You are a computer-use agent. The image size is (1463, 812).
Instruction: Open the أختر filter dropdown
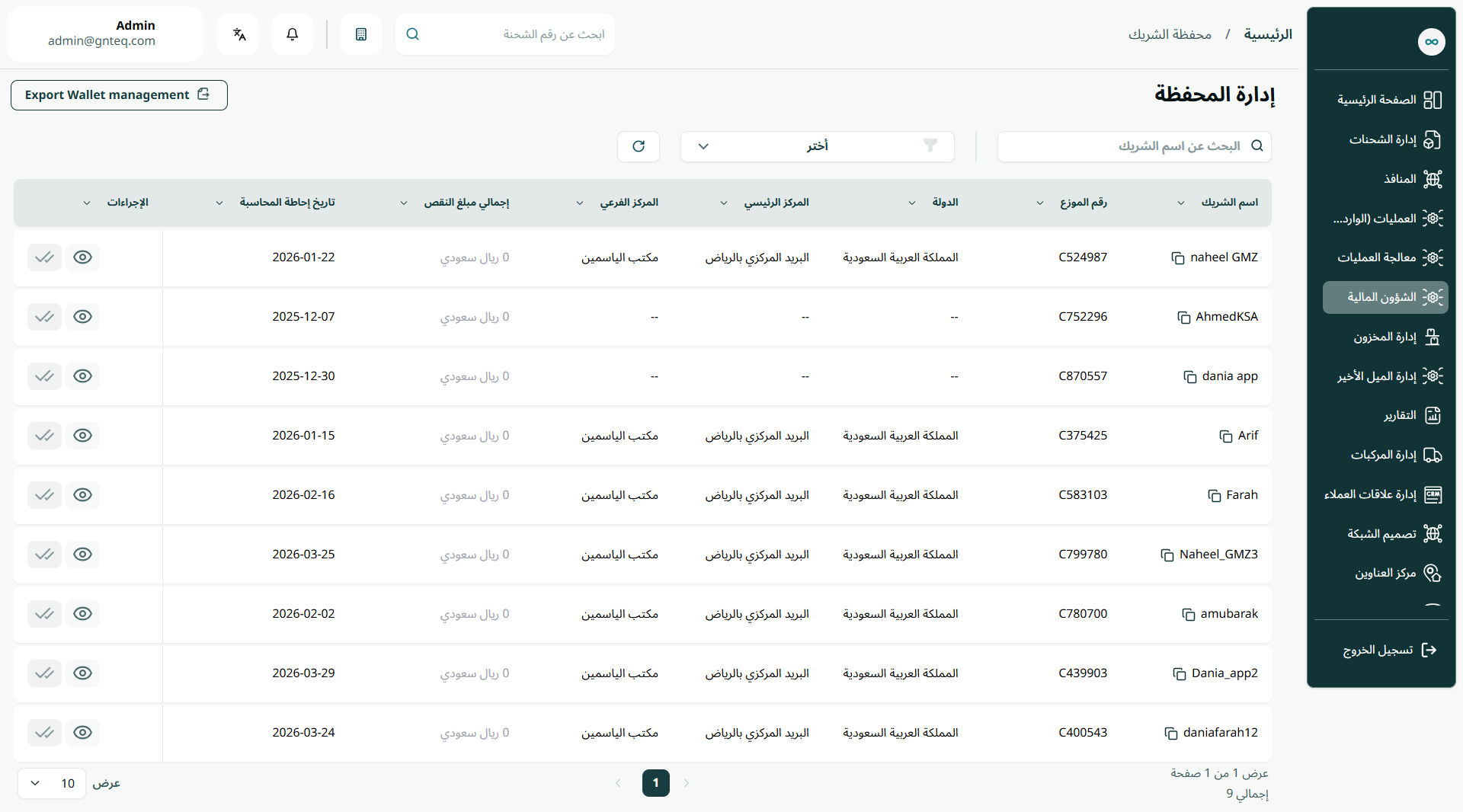(x=817, y=146)
